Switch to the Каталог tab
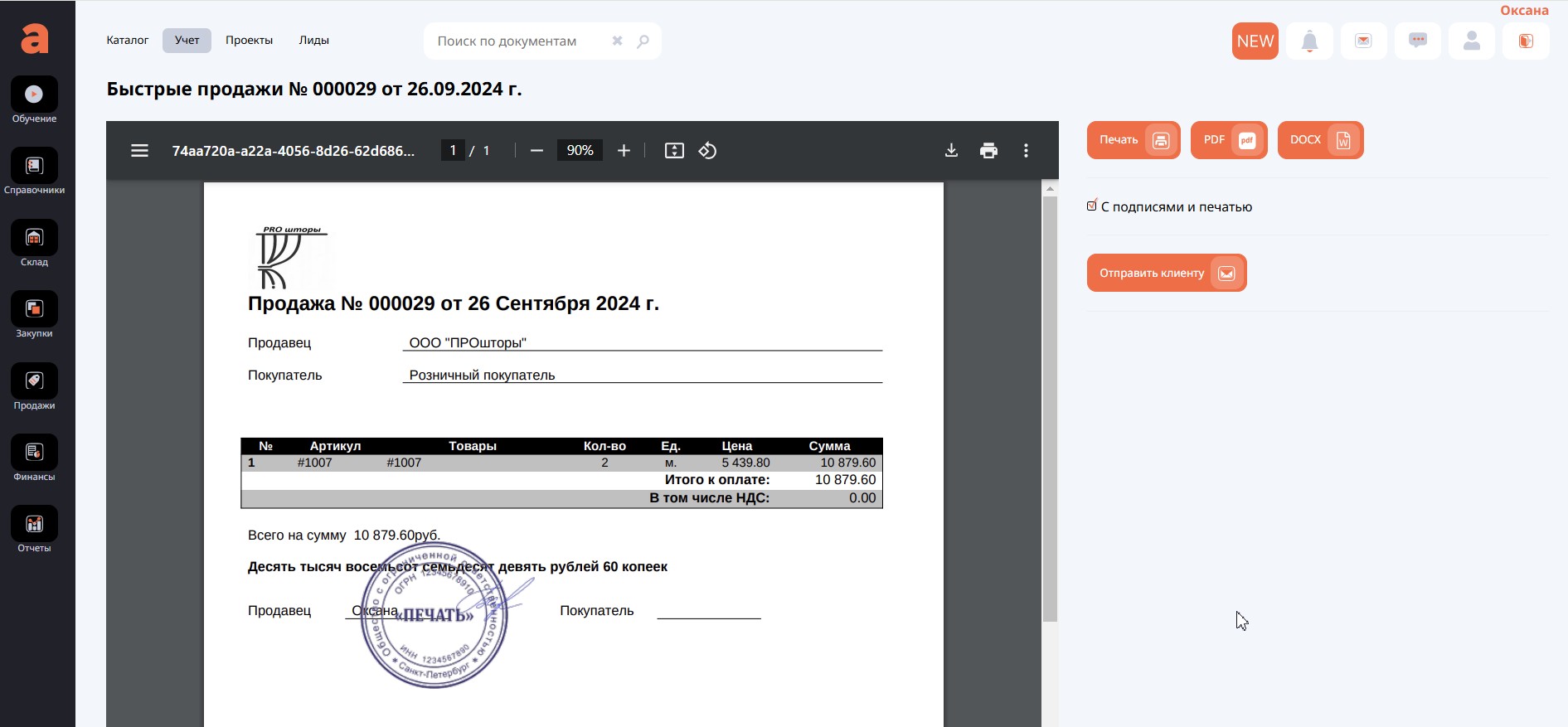Screen dimensions: 1568x727 point(128,41)
